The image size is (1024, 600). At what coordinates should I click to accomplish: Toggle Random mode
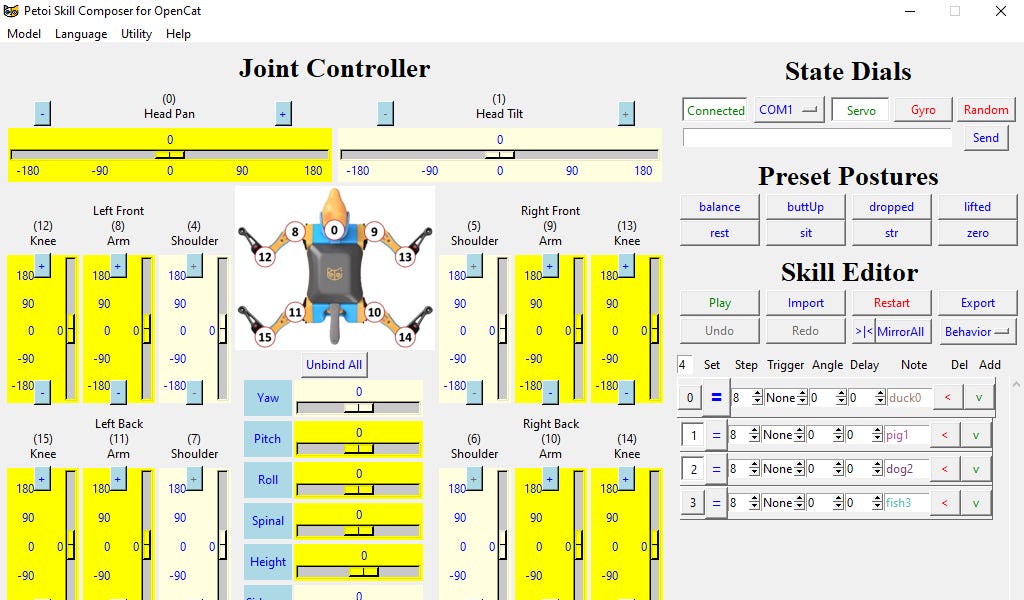click(986, 109)
